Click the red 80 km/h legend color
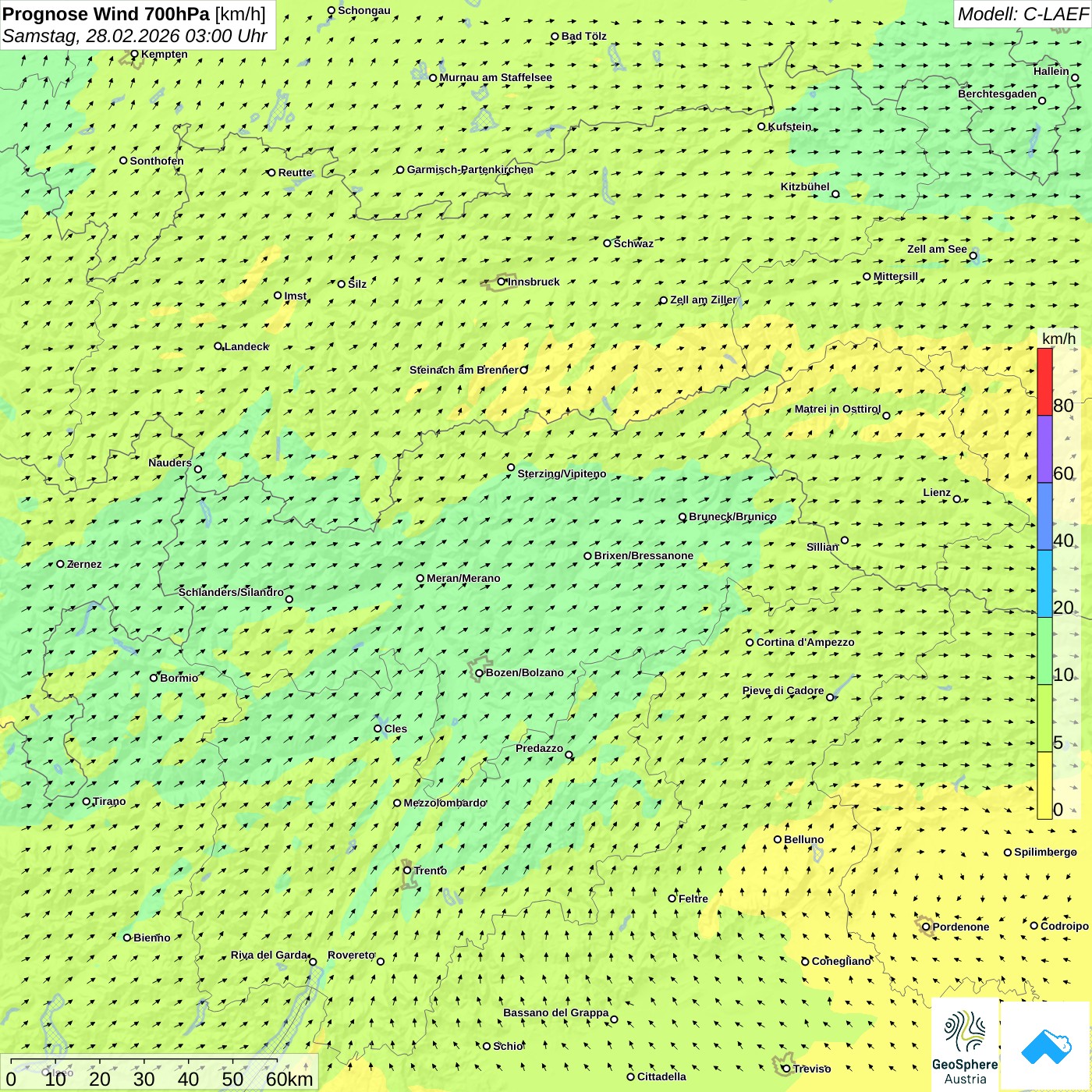Viewport: 1092px width, 1092px height. (x=1044, y=381)
